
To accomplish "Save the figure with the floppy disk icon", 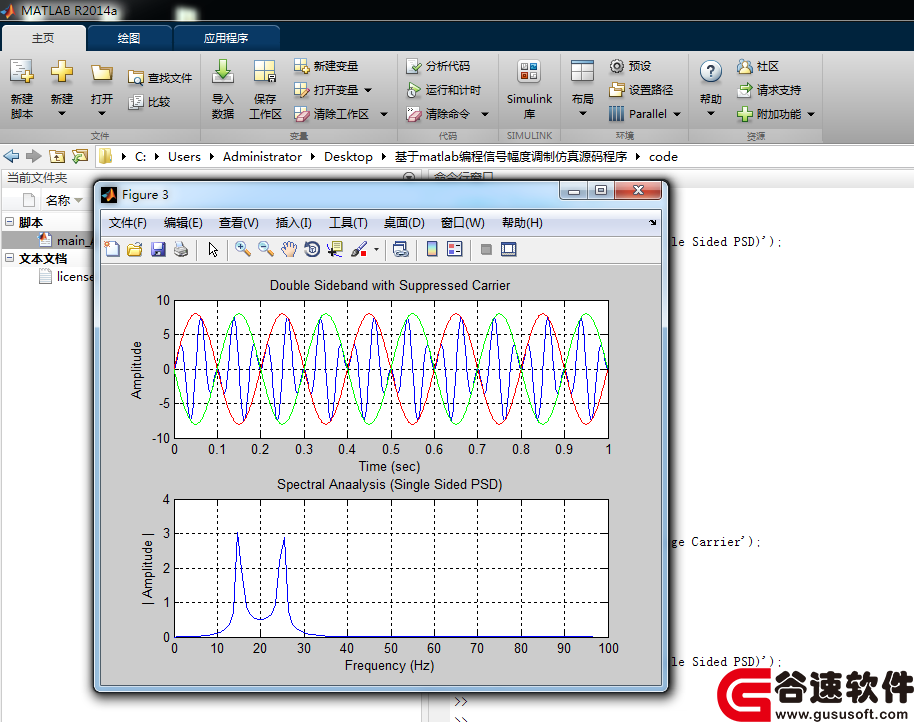I will coord(158,249).
